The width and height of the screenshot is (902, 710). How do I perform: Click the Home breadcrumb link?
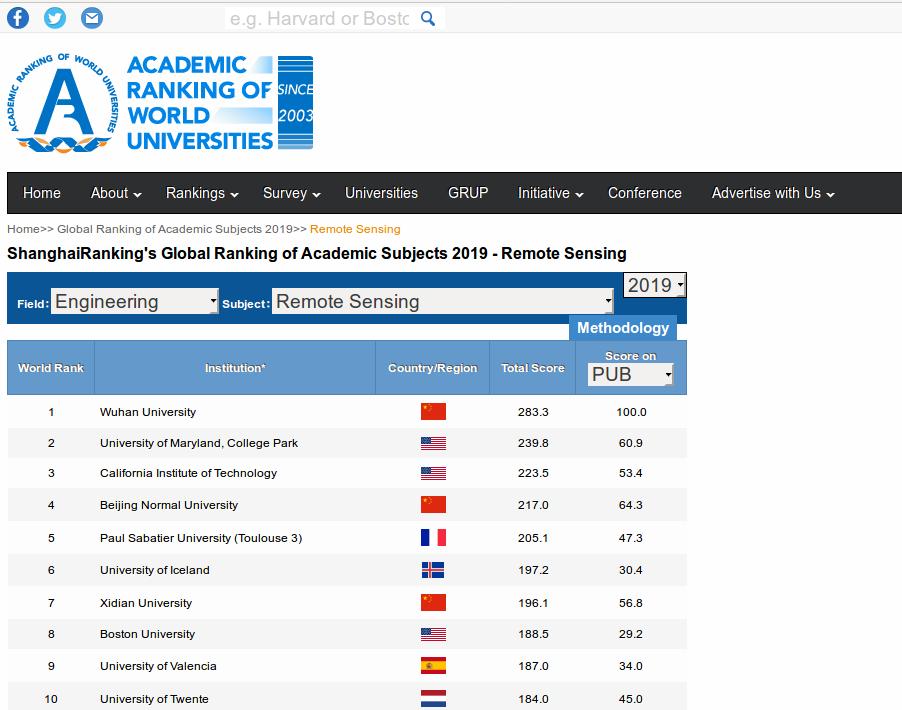tap(24, 229)
